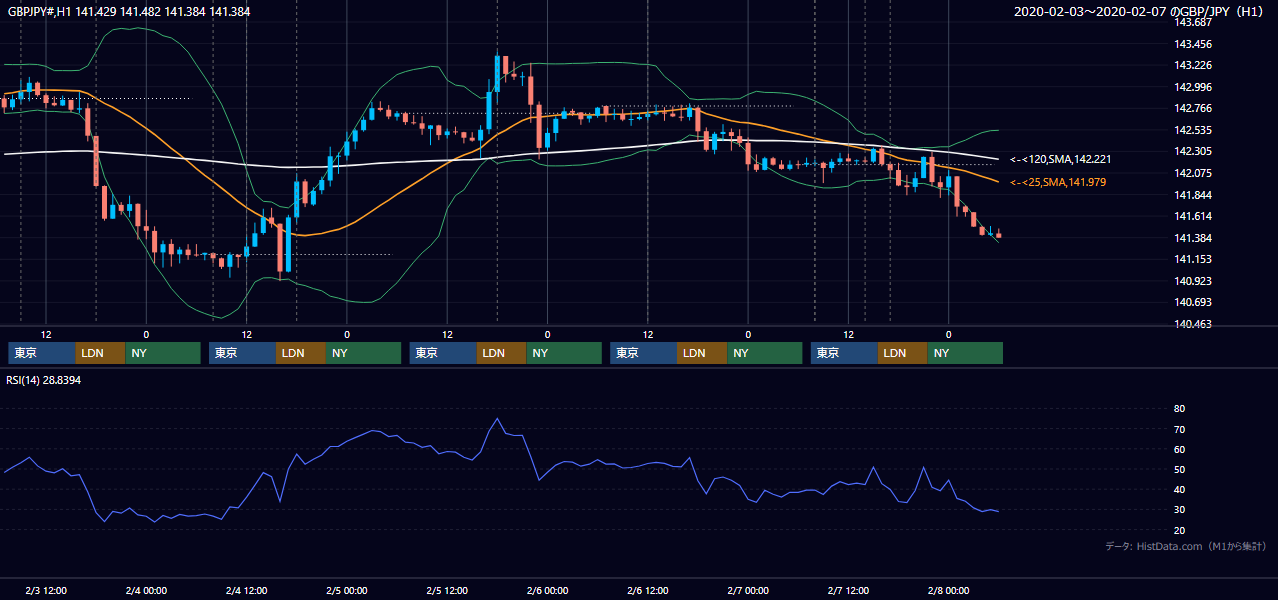This screenshot has width=1278, height=600.
Task: Click the 2/4 00:00 time axis label
Action: click(146, 590)
